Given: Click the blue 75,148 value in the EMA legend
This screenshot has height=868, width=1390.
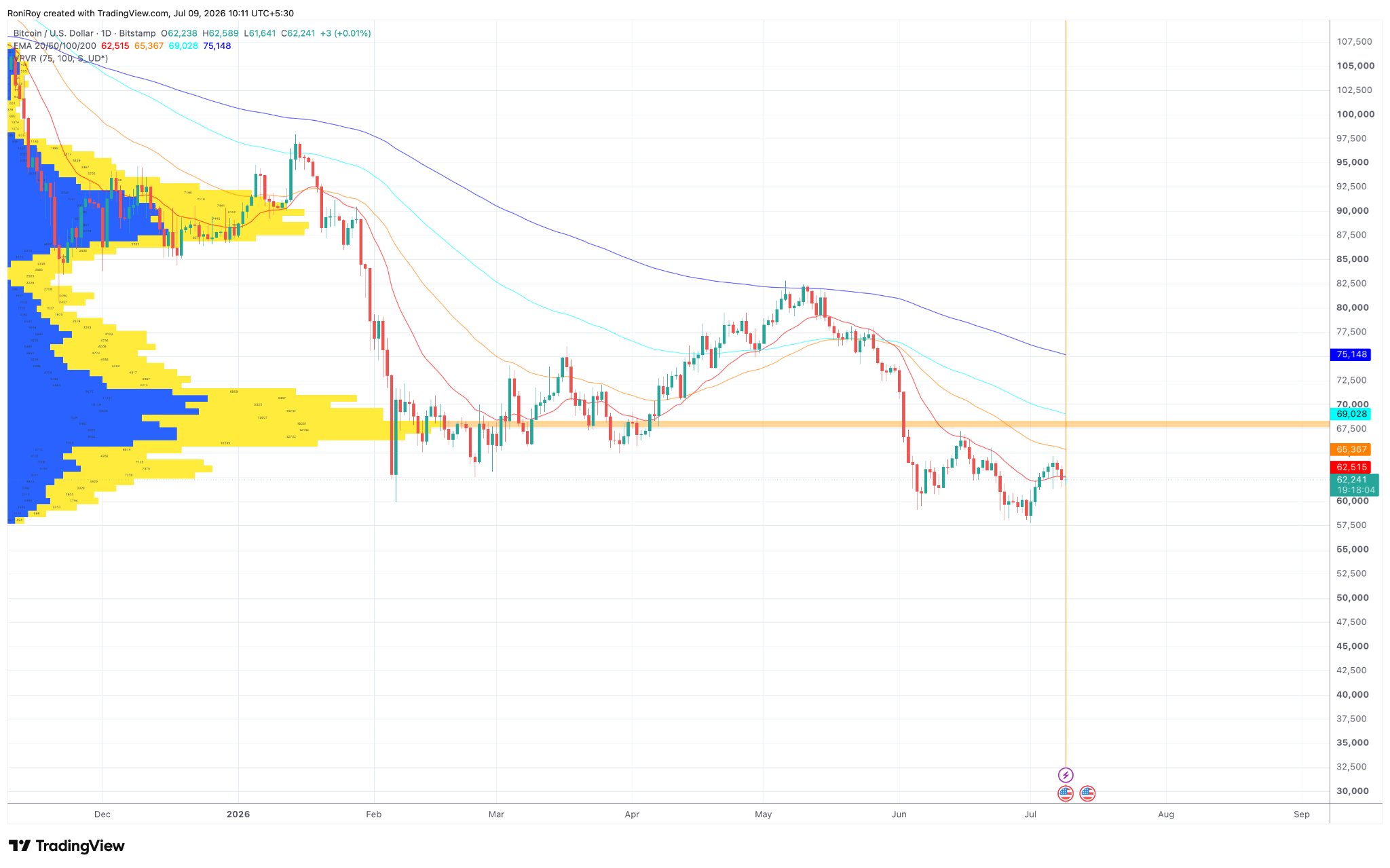Looking at the screenshot, I should tap(217, 45).
